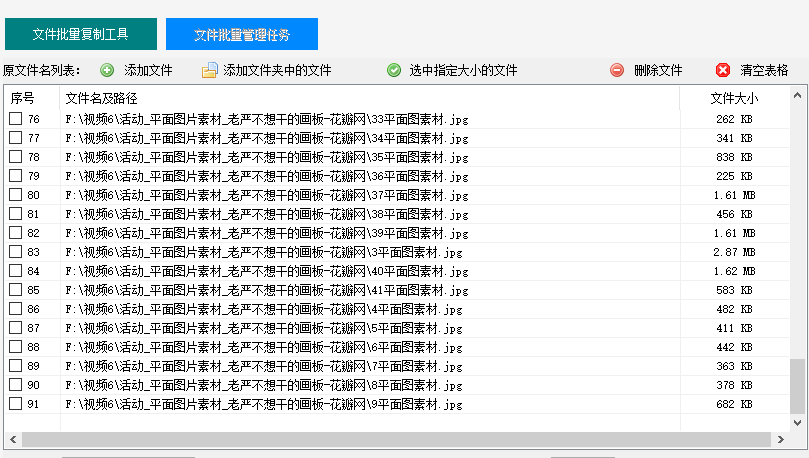Select the file path 9平面图素材.jpg
Viewport: 809px width, 458px height.
click(264, 404)
